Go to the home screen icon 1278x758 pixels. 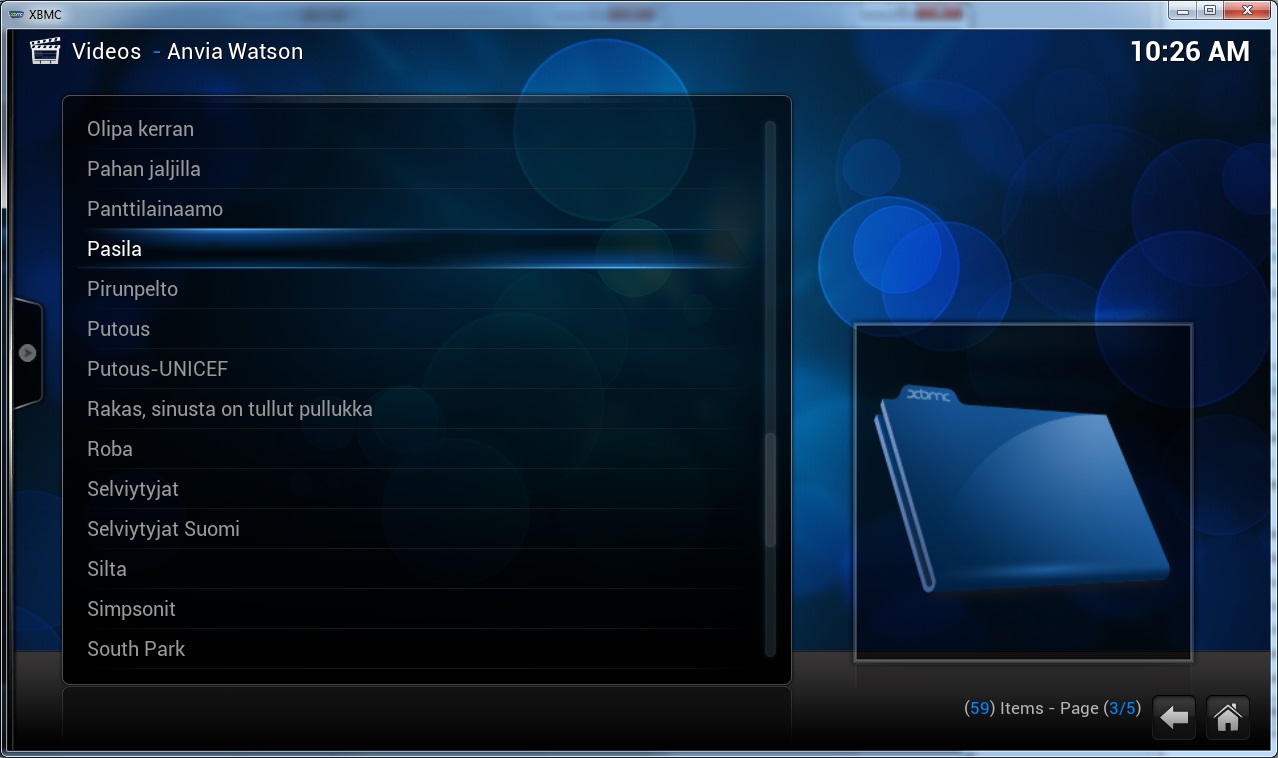pyautogui.click(x=1228, y=717)
